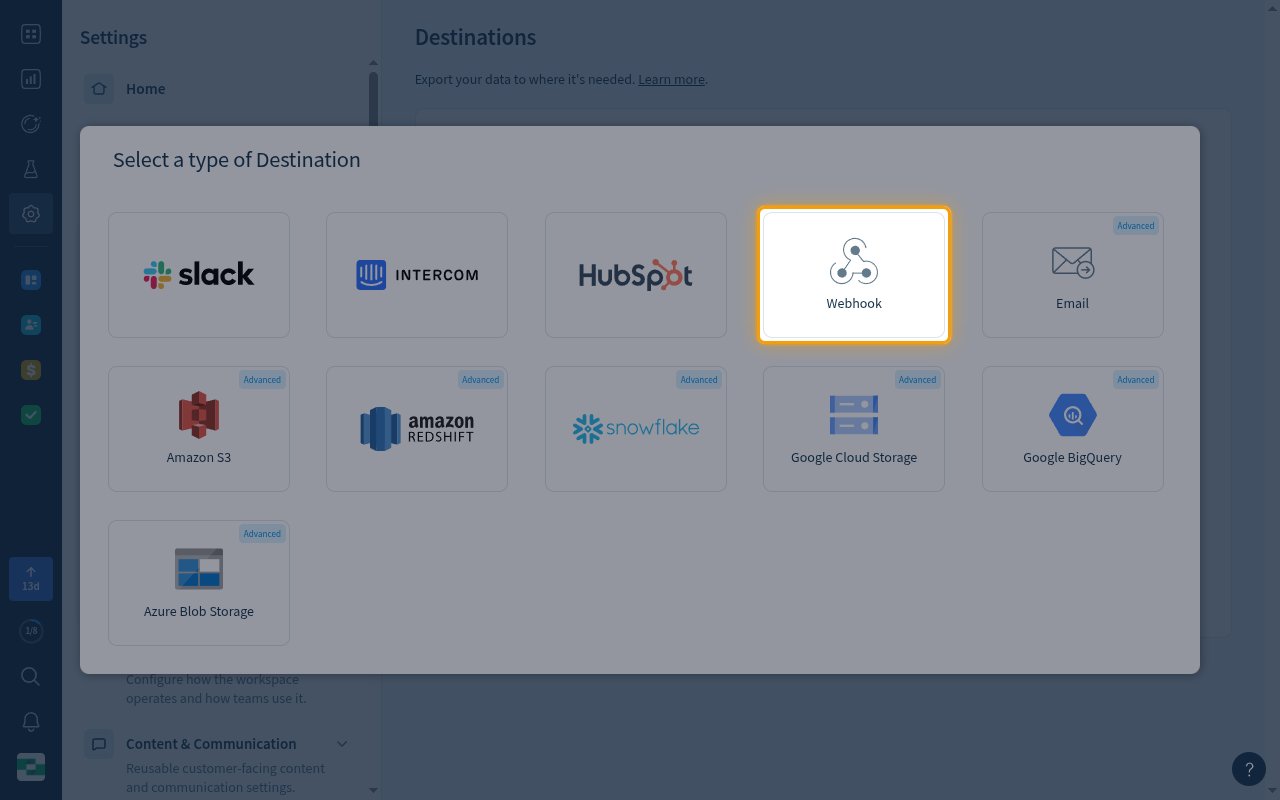Choose Google Cloud Storage destination

[x=854, y=429]
